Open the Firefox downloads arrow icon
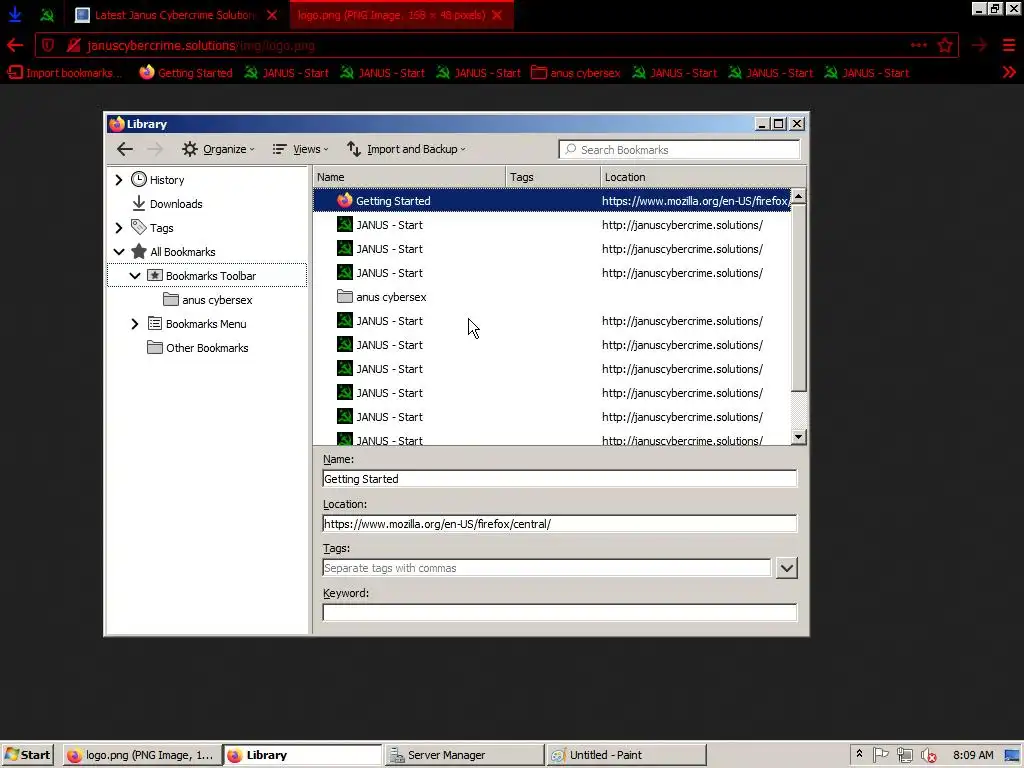This screenshot has width=1024, height=768. (14, 14)
